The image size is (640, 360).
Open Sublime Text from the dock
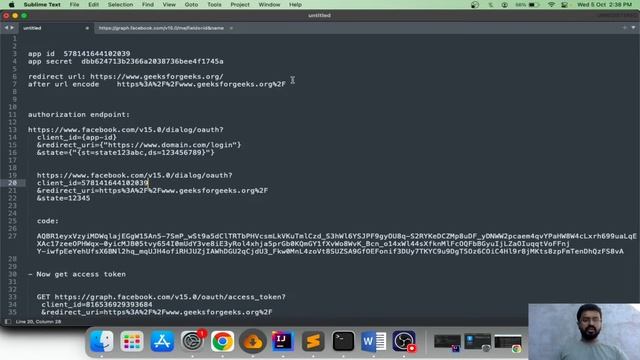tap(313, 341)
